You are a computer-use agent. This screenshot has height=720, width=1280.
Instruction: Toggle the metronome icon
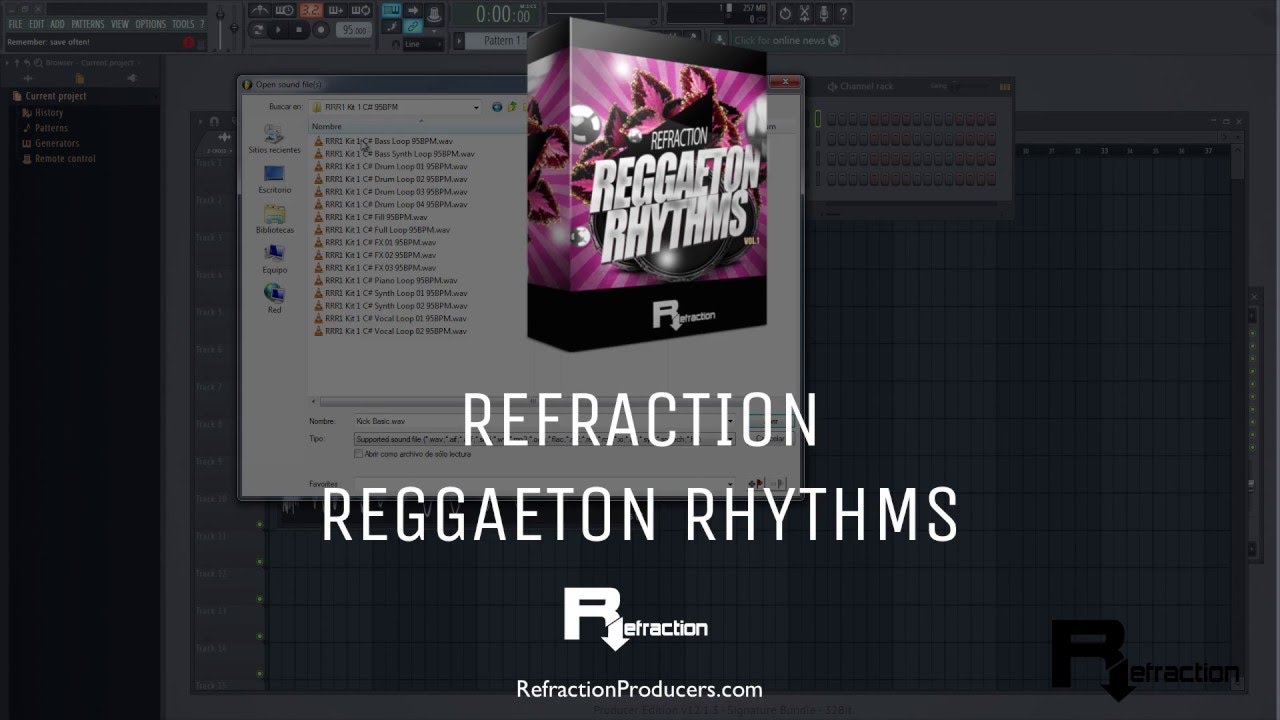(x=262, y=11)
